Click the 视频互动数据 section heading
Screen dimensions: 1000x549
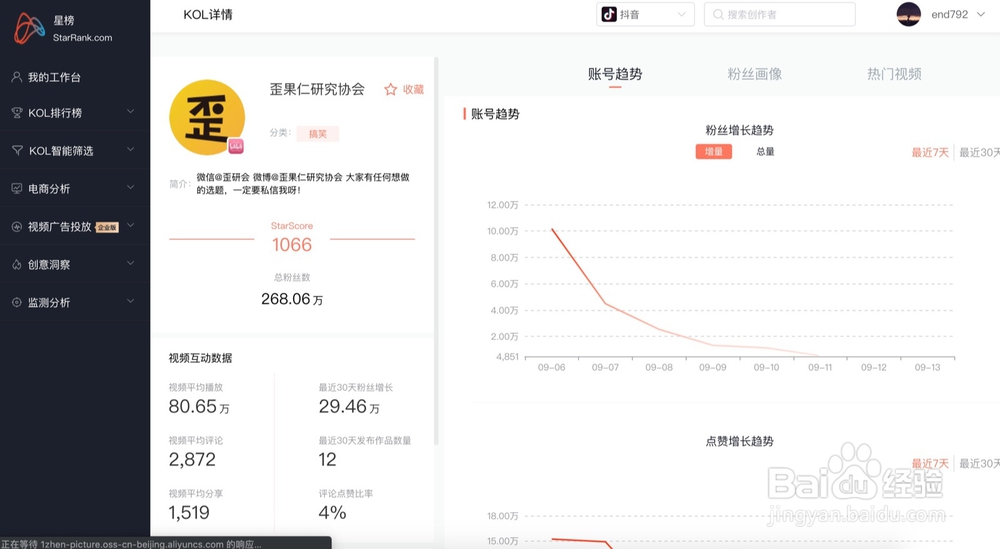pos(200,358)
